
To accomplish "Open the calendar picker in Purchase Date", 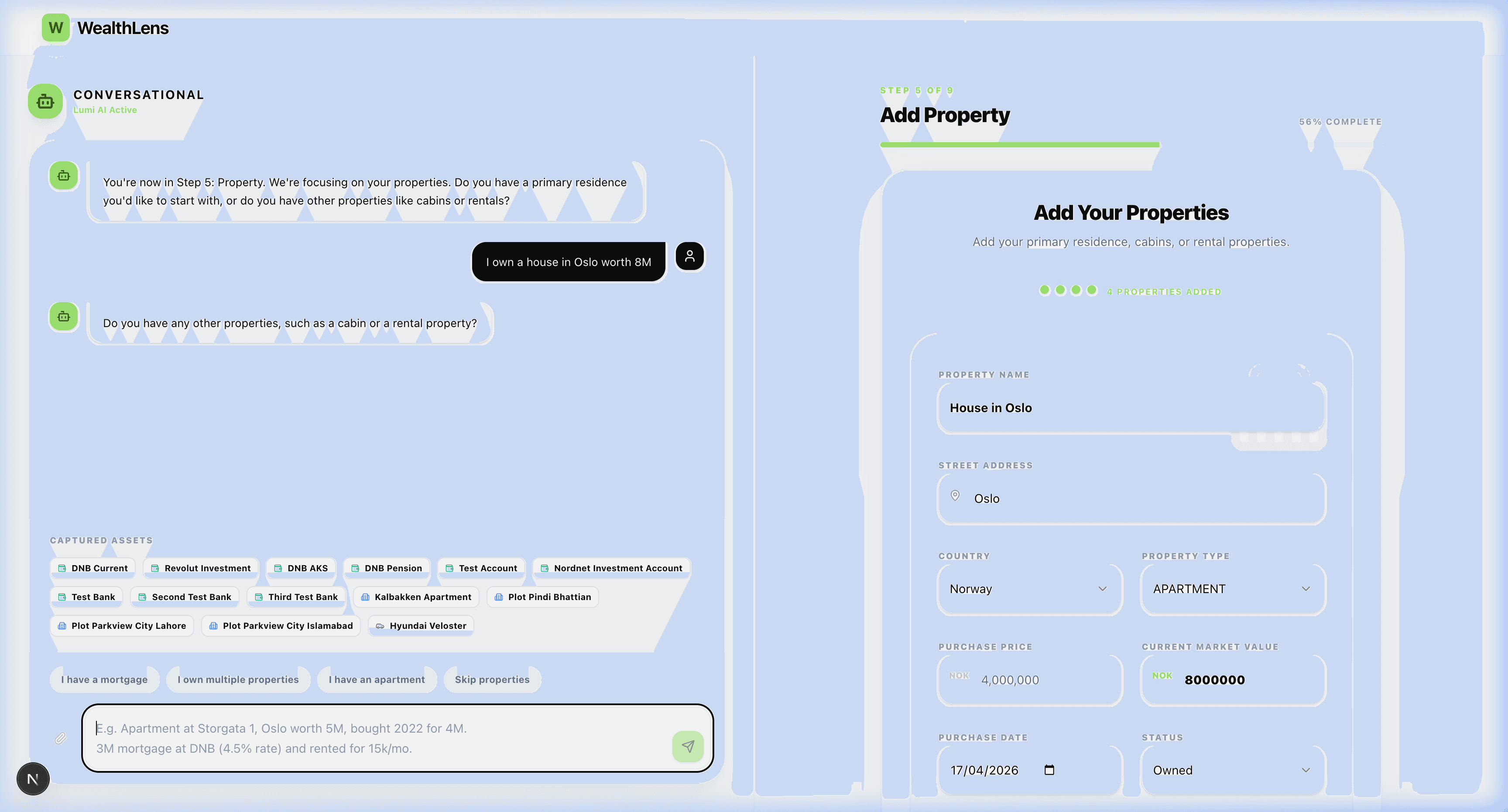I will click(1049, 770).
